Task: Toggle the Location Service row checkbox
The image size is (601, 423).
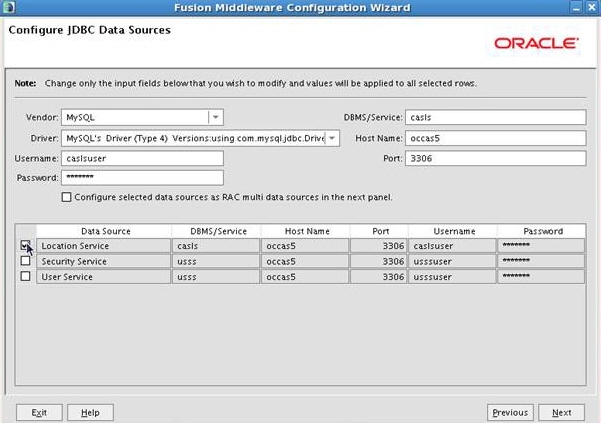Action: [25, 245]
